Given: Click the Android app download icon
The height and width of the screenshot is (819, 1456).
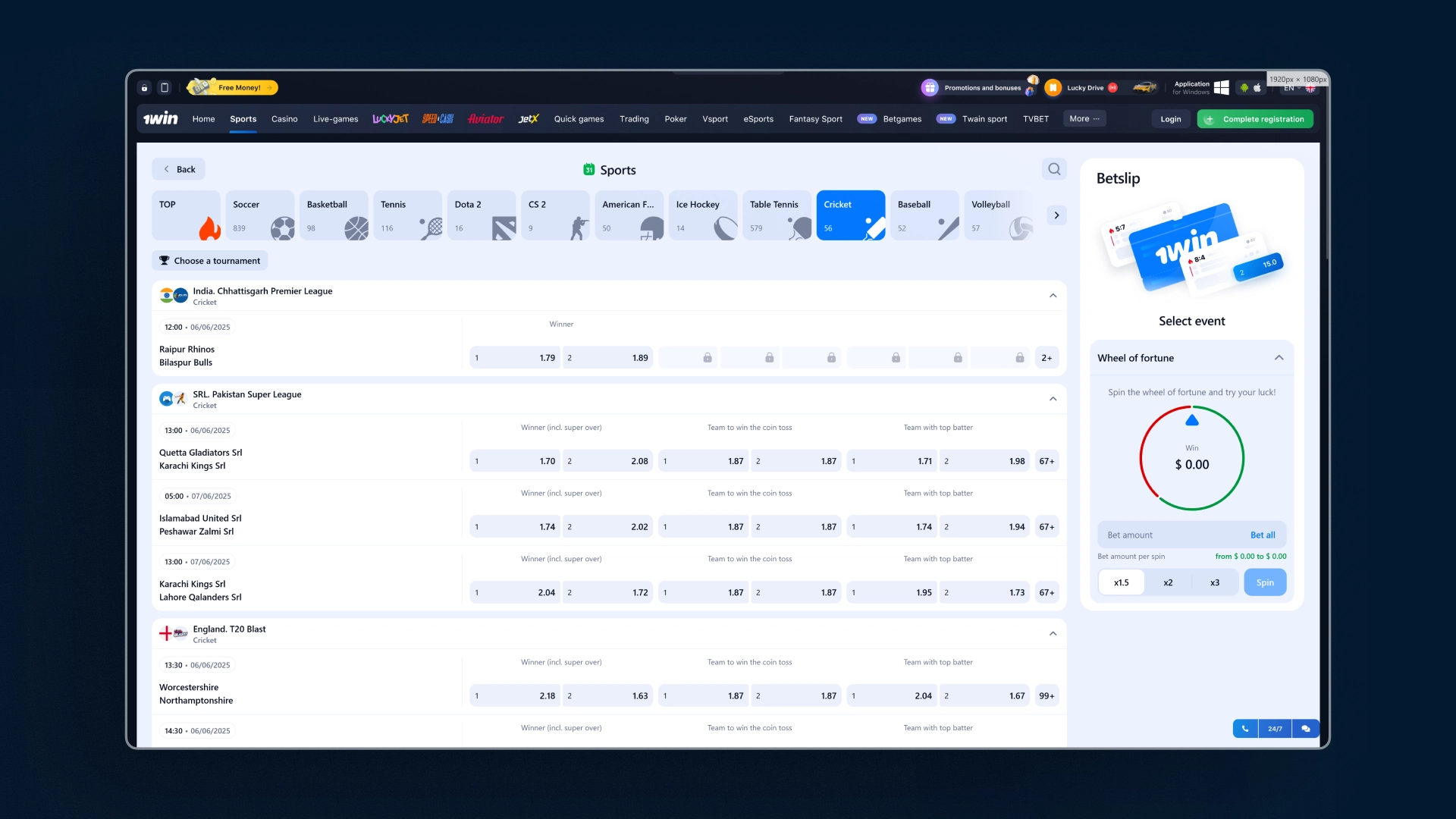Looking at the screenshot, I should [1244, 87].
